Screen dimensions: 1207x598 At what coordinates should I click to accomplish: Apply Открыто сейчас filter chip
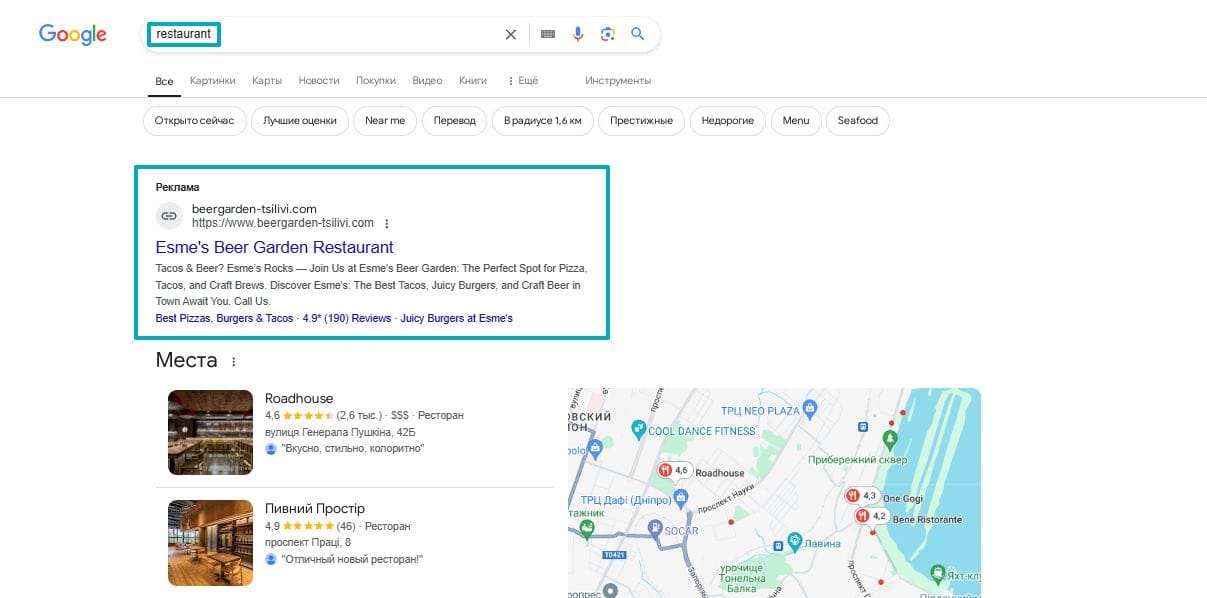coord(195,121)
